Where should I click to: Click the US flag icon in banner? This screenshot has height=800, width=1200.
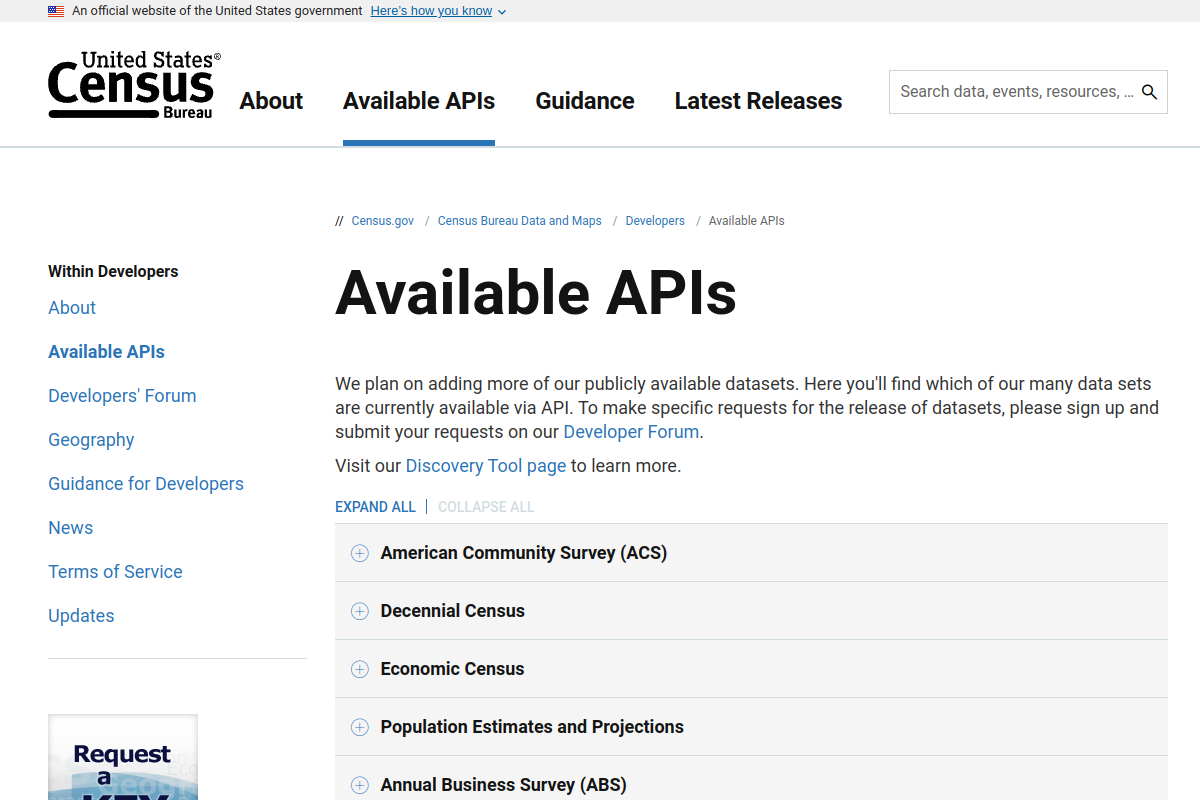(x=56, y=11)
